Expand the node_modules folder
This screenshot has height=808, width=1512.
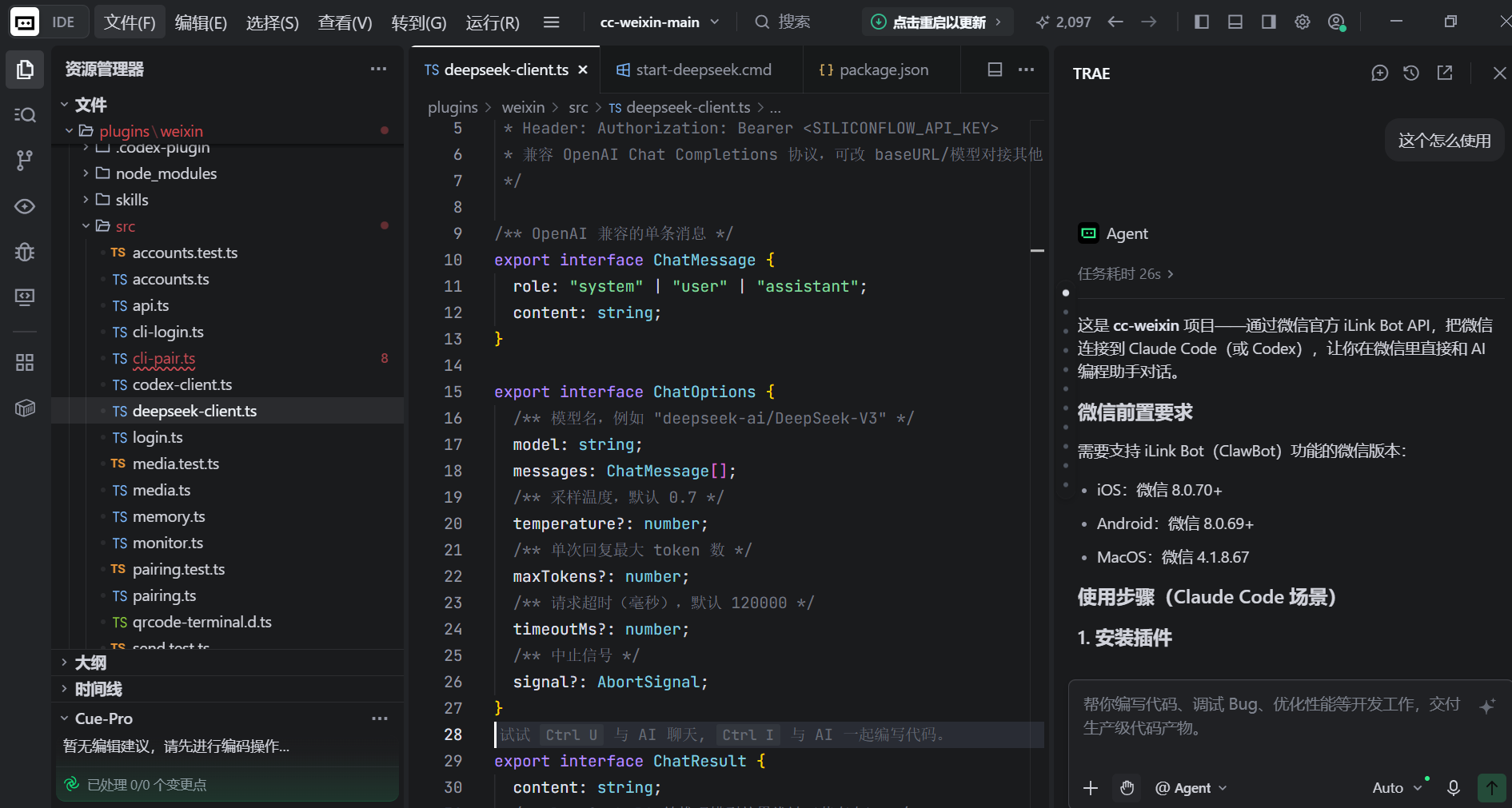point(86,173)
